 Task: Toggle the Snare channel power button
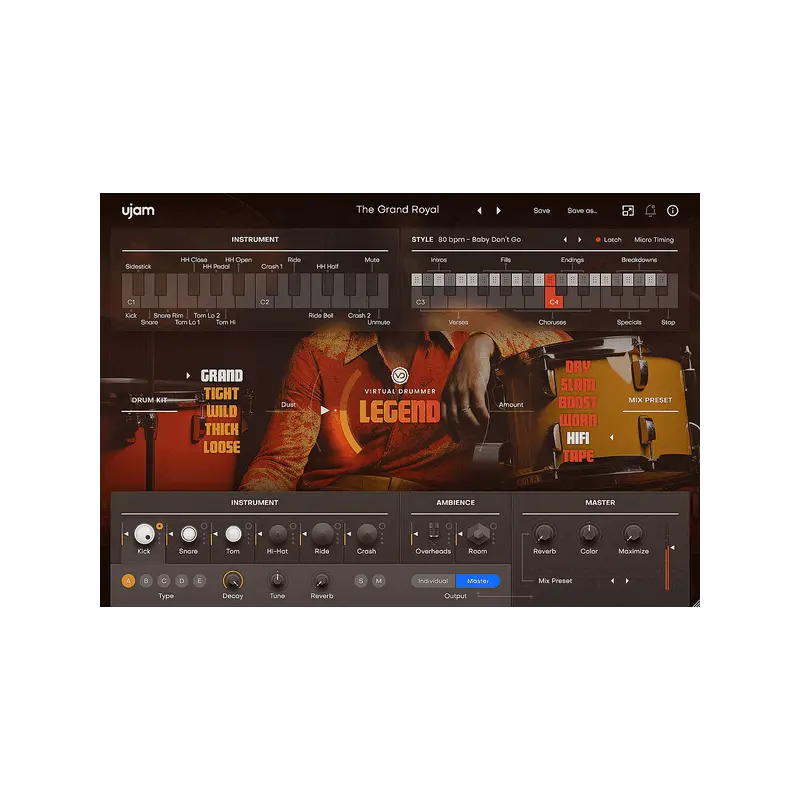(x=204, y=526)
